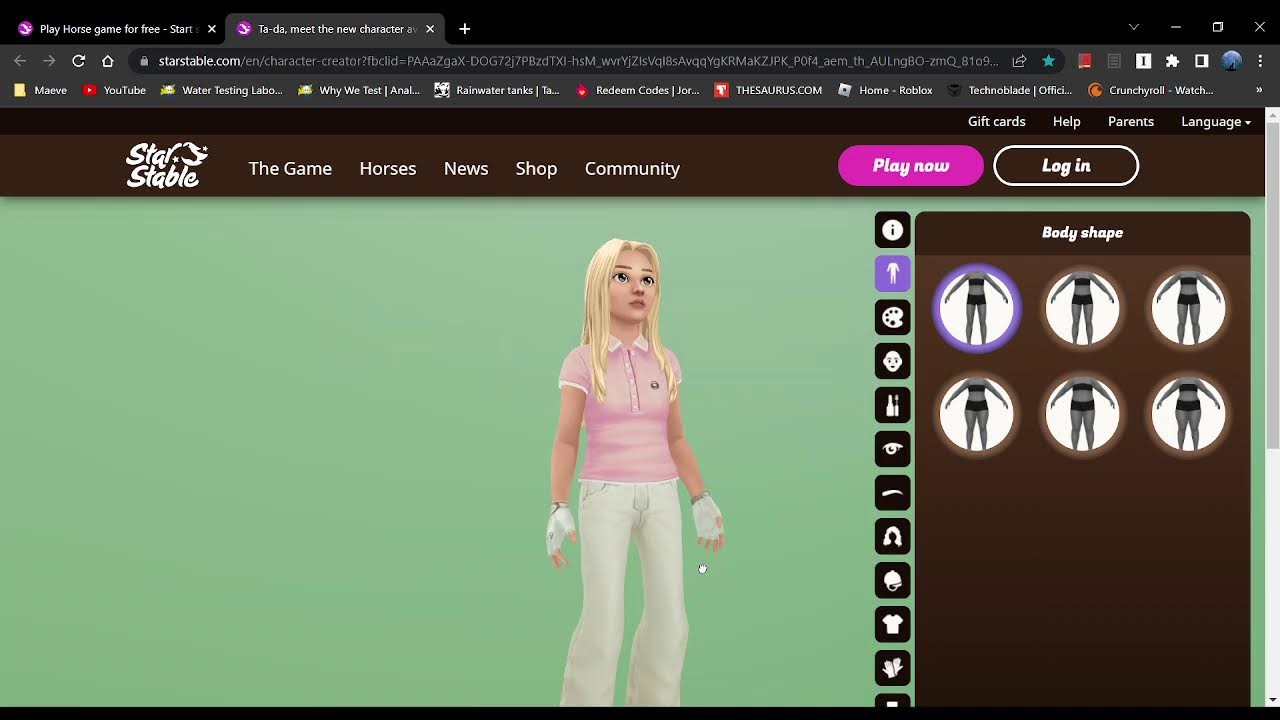The height and width of the screenshot is (720, 1280).
Task: Click the bookmark star icon
Action: [1048, 61]
